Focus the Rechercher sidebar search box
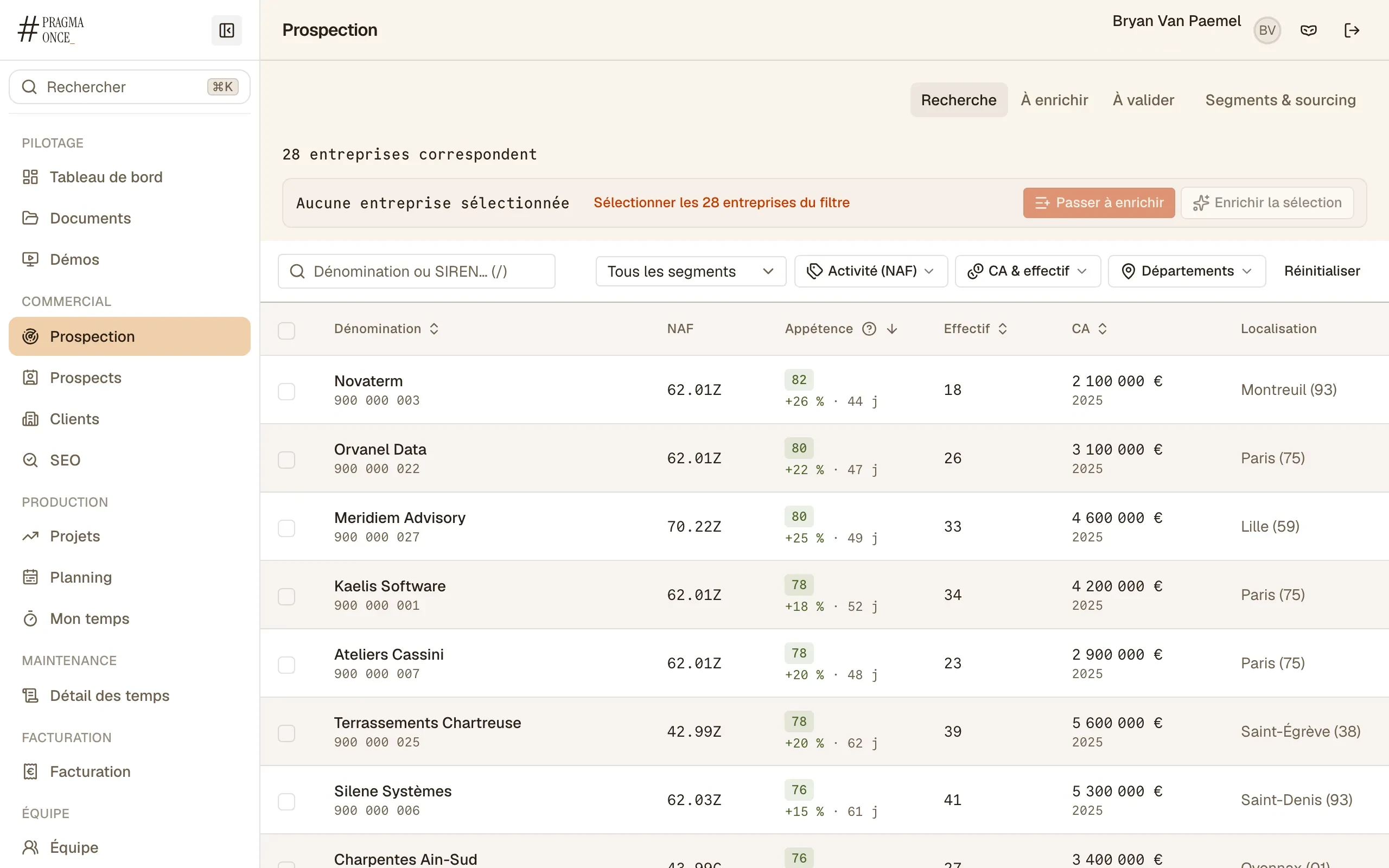The width and height of the screenshot is (1389, 868). [129, 87]
